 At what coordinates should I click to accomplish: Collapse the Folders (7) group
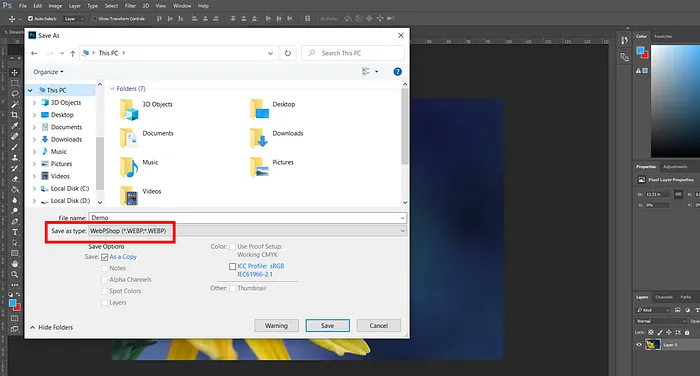pos(112,89)
